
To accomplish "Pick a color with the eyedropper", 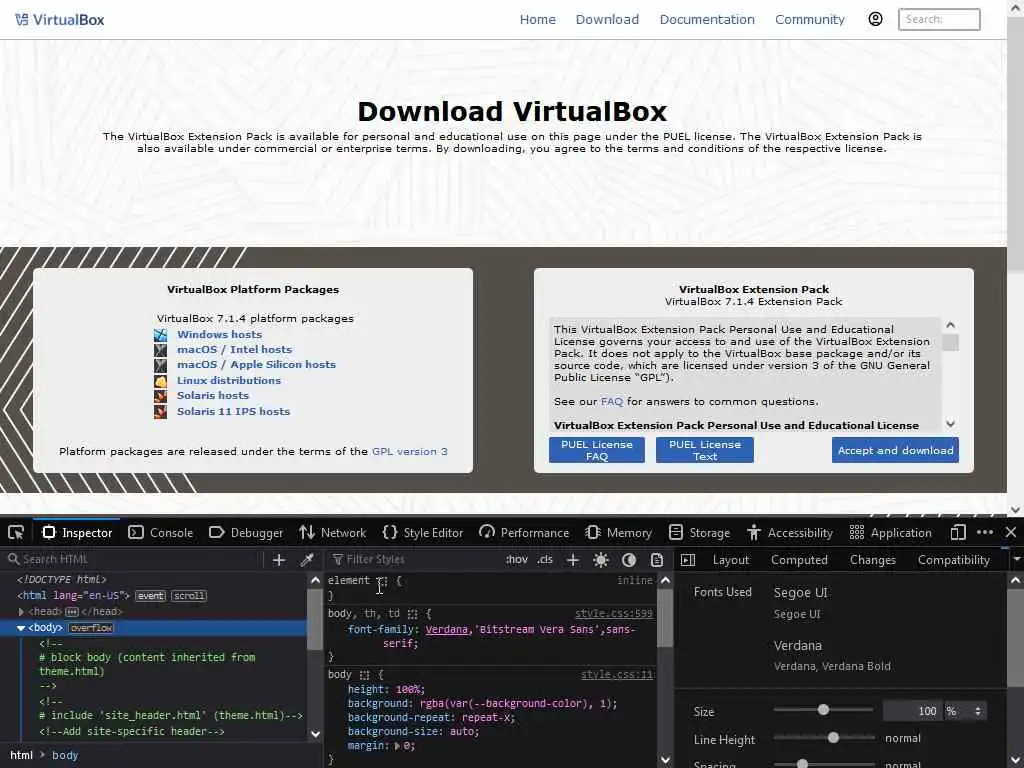I will pos(307,560).
